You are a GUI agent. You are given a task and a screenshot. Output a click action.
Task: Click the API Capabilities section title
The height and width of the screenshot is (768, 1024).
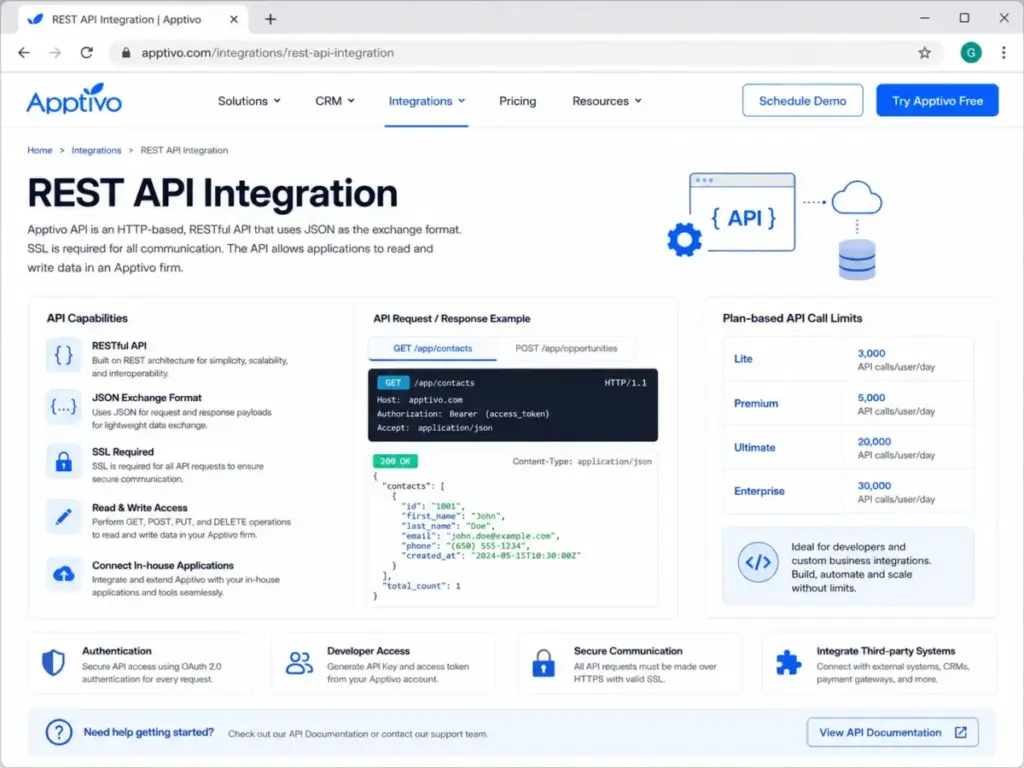click(87, 318)
